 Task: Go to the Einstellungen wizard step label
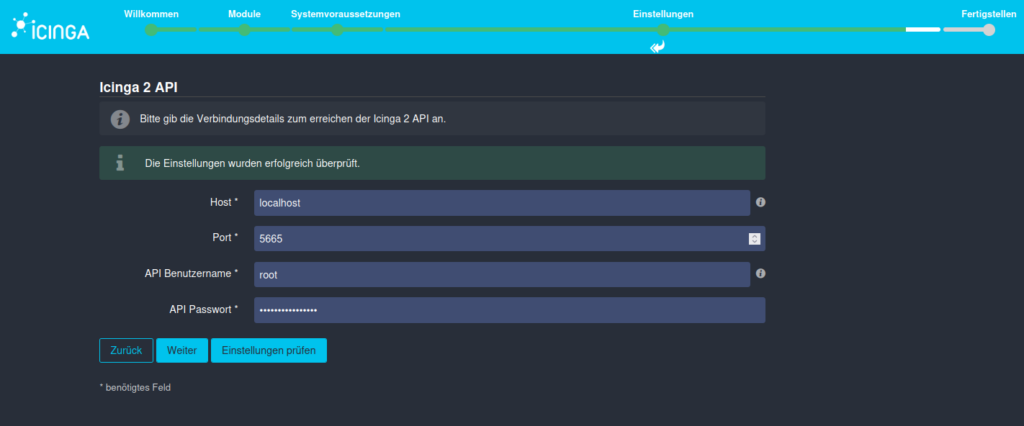click(x=663, y=14)
